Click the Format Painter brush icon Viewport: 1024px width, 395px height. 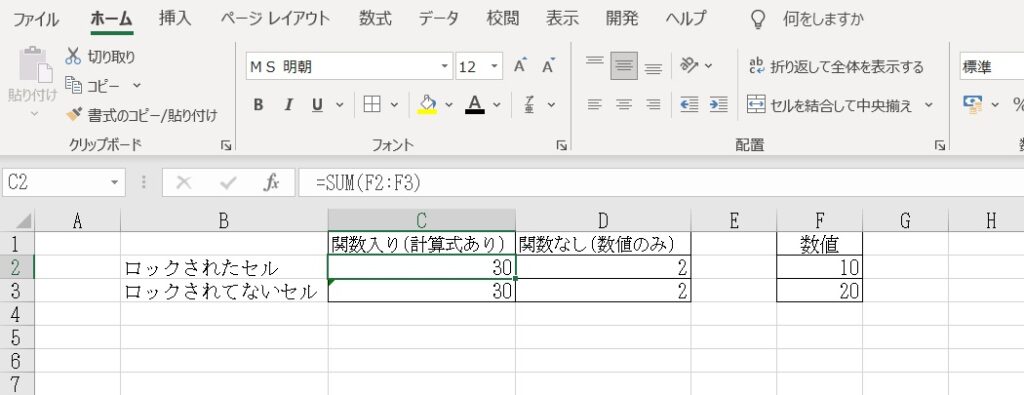(74, 116)
